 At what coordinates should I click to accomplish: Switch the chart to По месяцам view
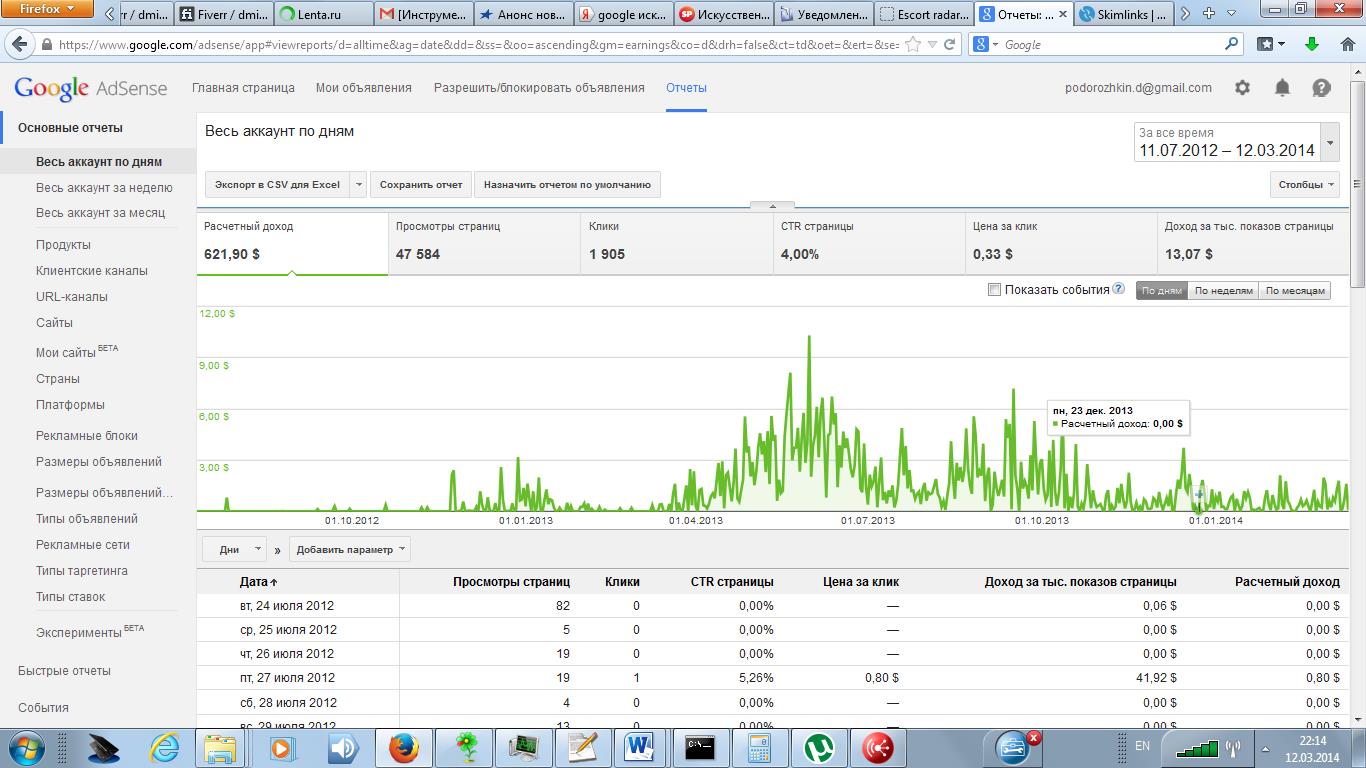[x=1295, y=290]
